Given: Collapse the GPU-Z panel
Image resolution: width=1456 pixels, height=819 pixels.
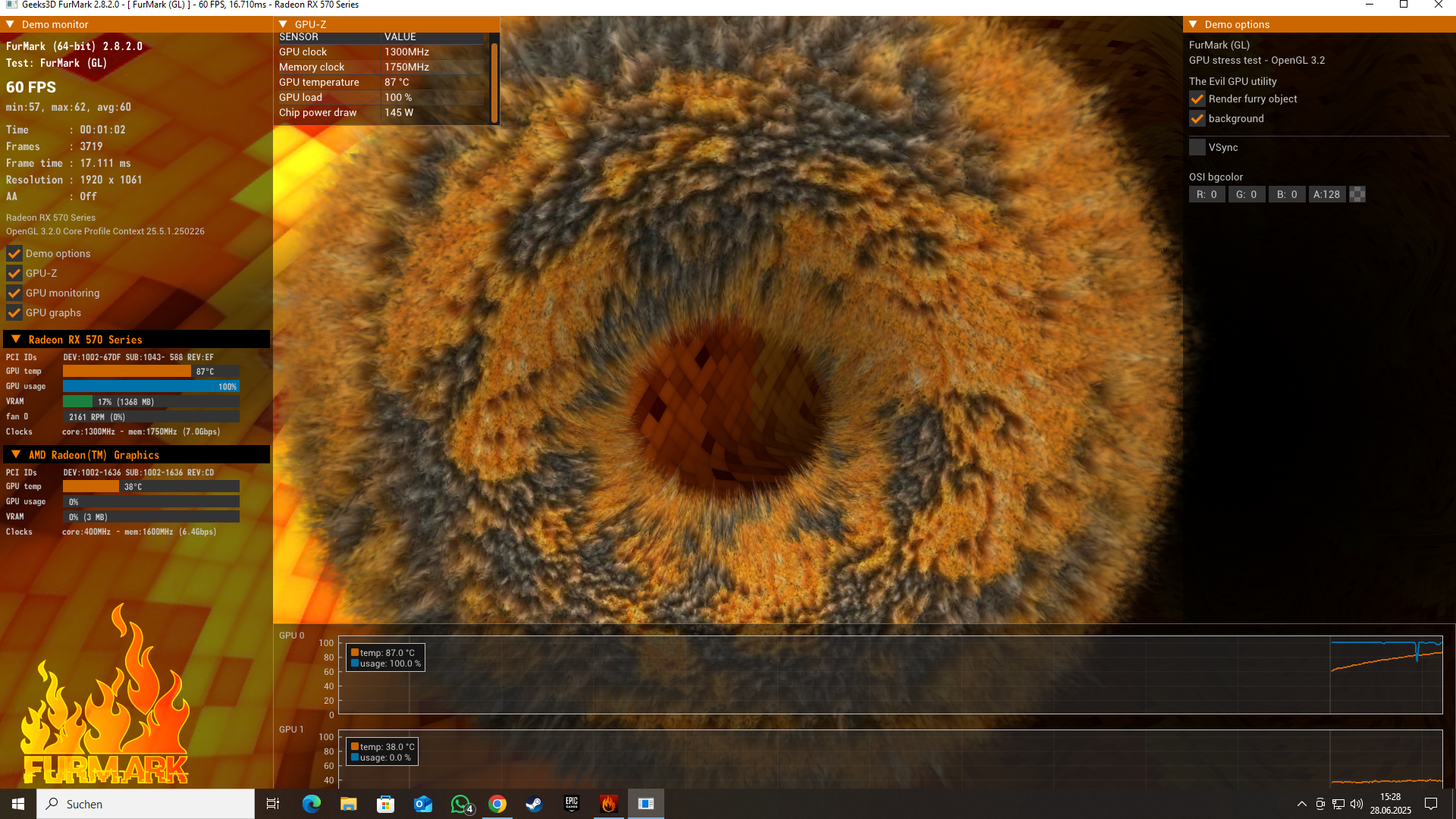Looking at the screenshot, I should click(x=284, y=24).
